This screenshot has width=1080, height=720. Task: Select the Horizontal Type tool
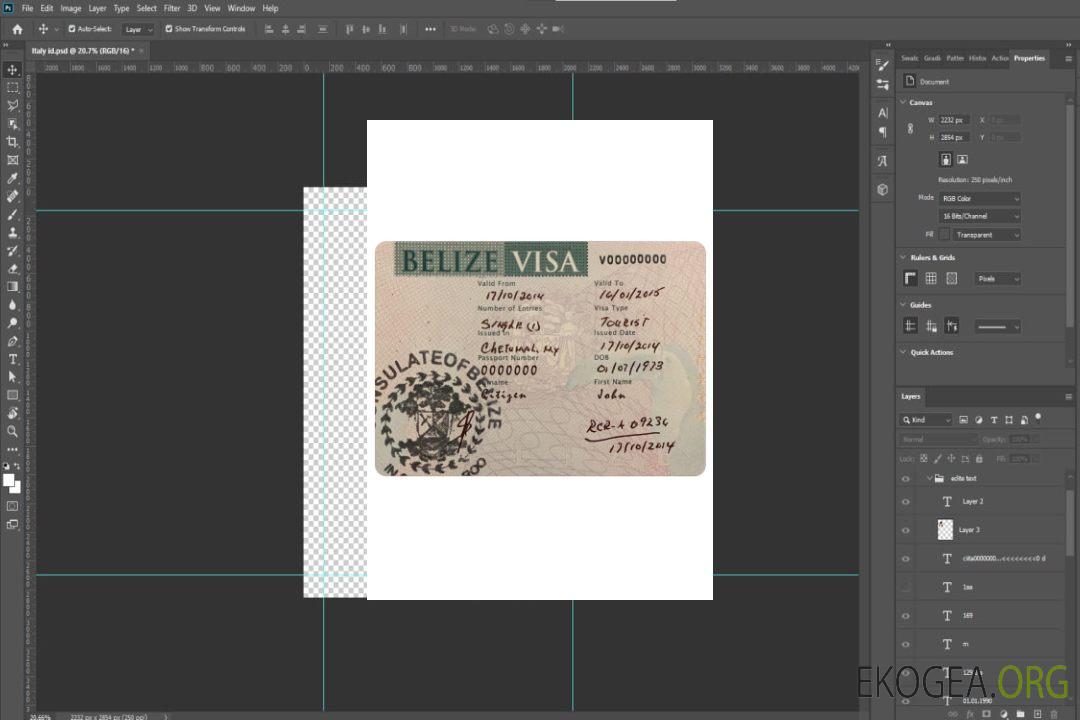tap(12, 359)
